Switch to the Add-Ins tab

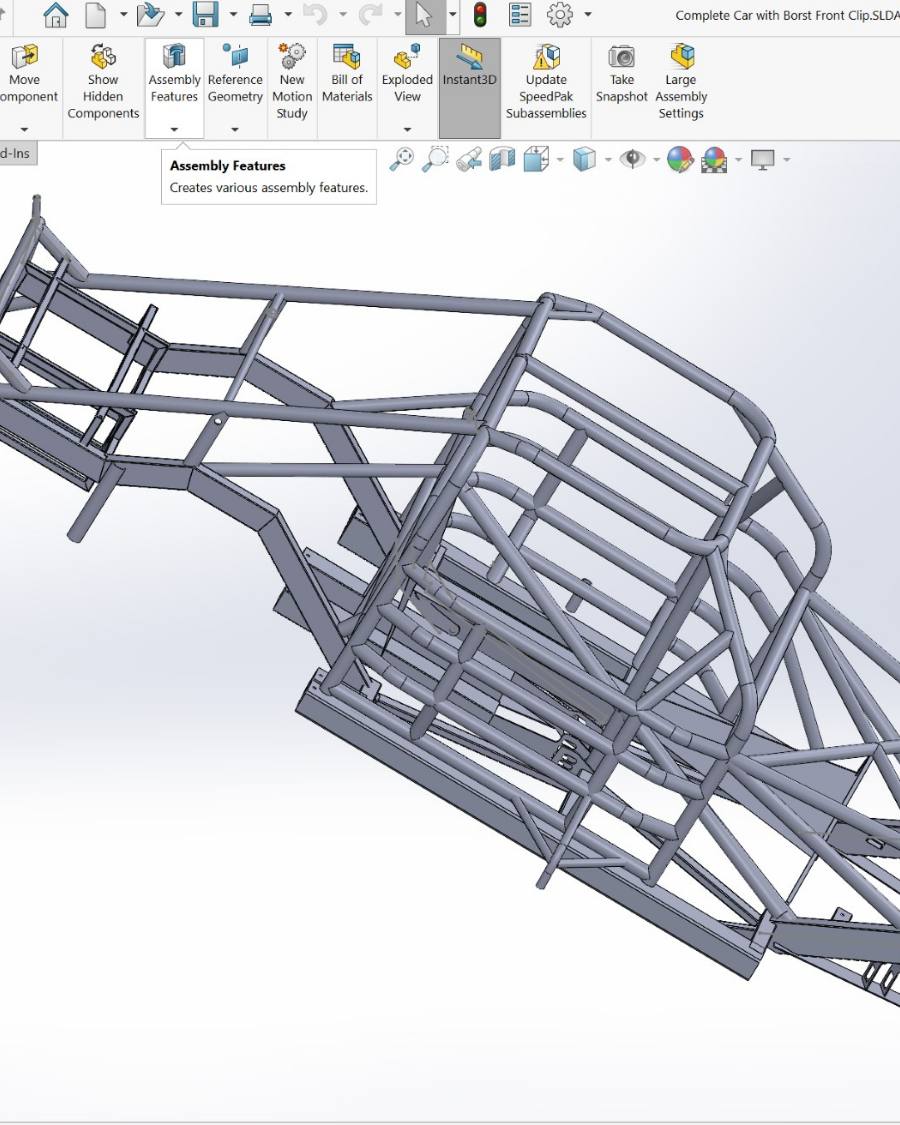pos(16,153)
